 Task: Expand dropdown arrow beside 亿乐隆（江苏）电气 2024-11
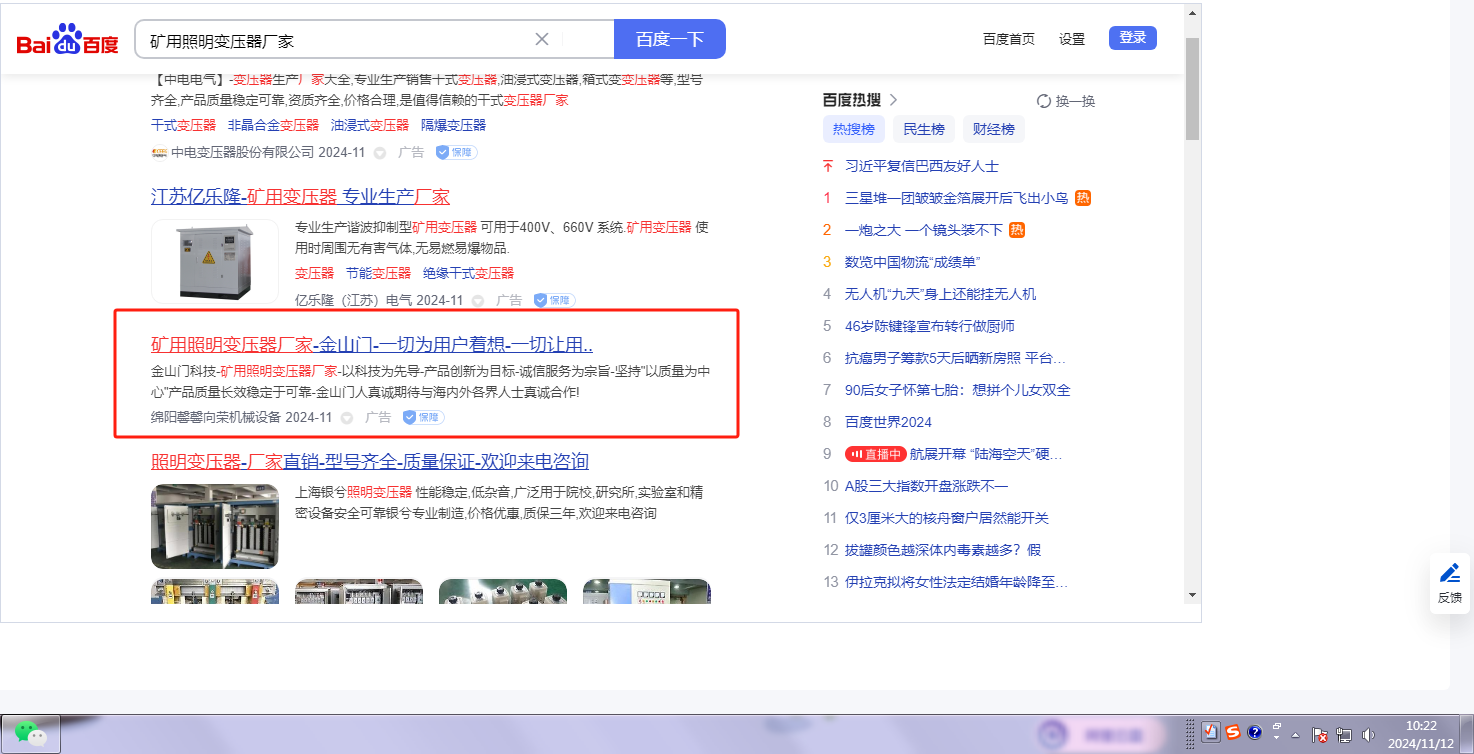(x=478, y=300)
